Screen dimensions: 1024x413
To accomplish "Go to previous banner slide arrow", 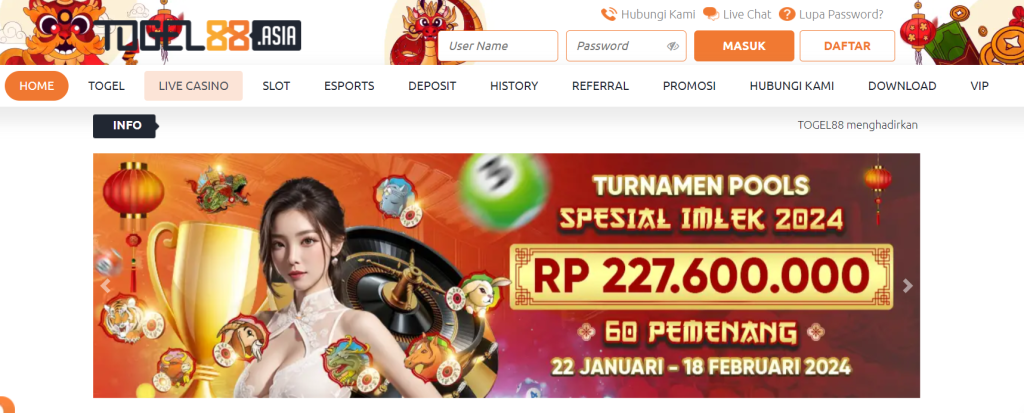I will coord(104,286).
